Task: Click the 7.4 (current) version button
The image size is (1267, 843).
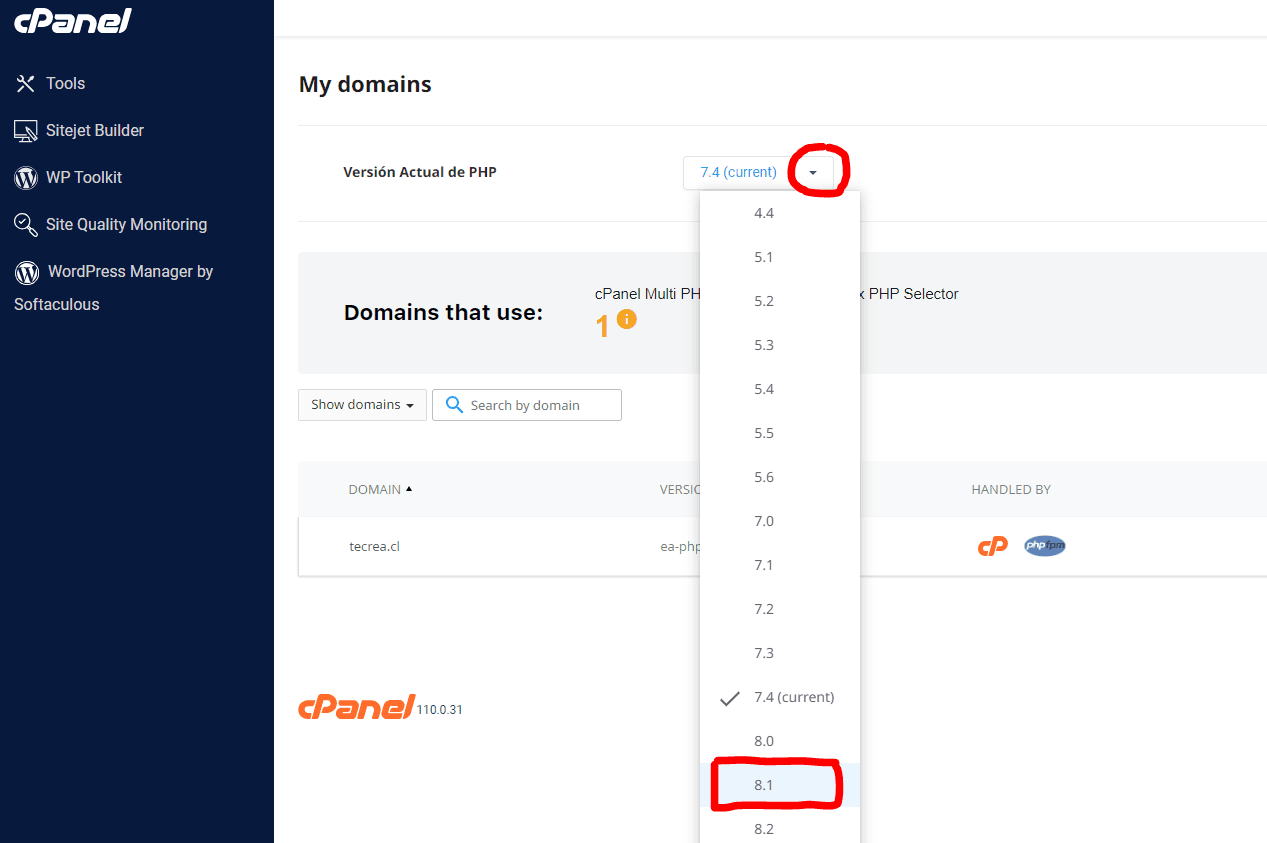Action: tap(738, 173)
